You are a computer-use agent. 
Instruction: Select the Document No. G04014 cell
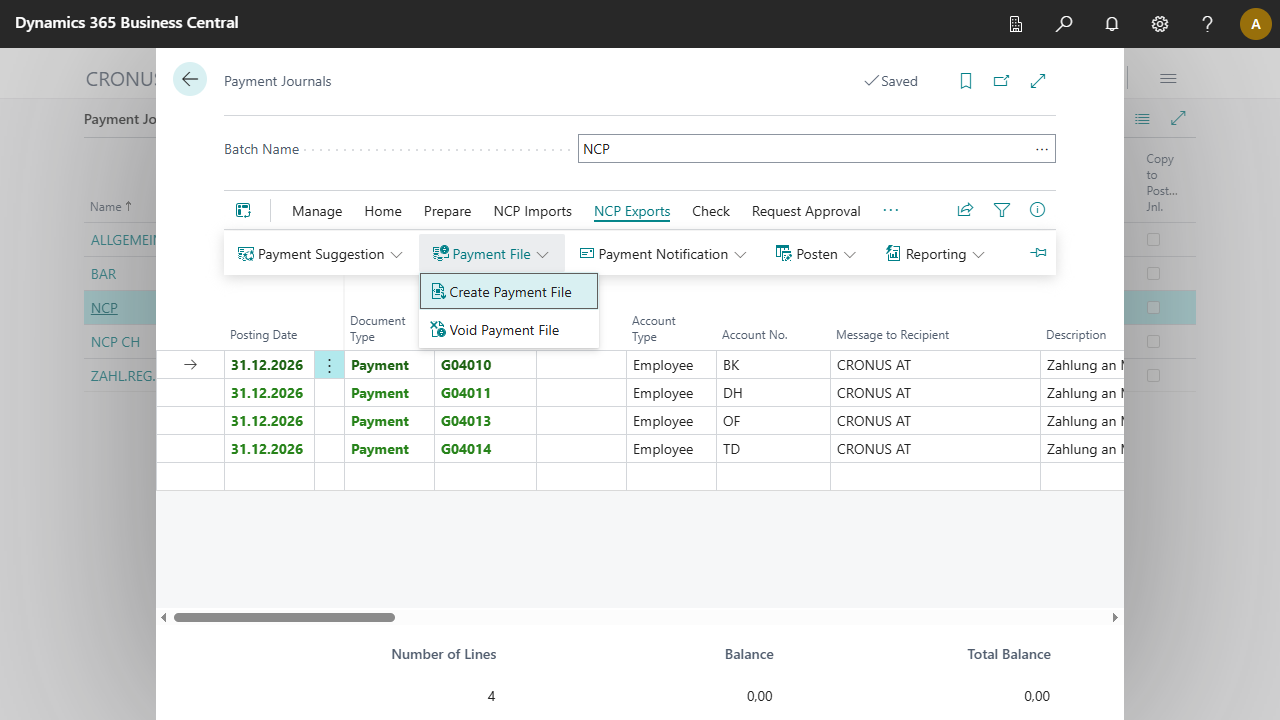pos(485,449)
